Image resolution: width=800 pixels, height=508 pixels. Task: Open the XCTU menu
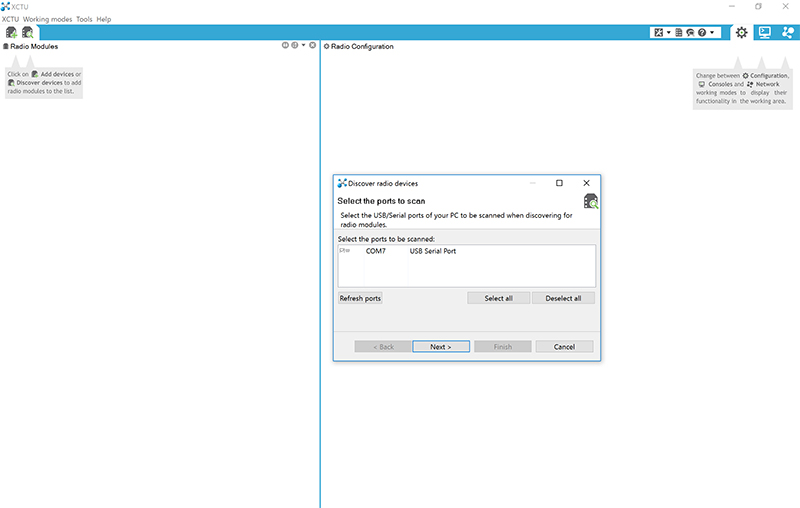[10, 19]
